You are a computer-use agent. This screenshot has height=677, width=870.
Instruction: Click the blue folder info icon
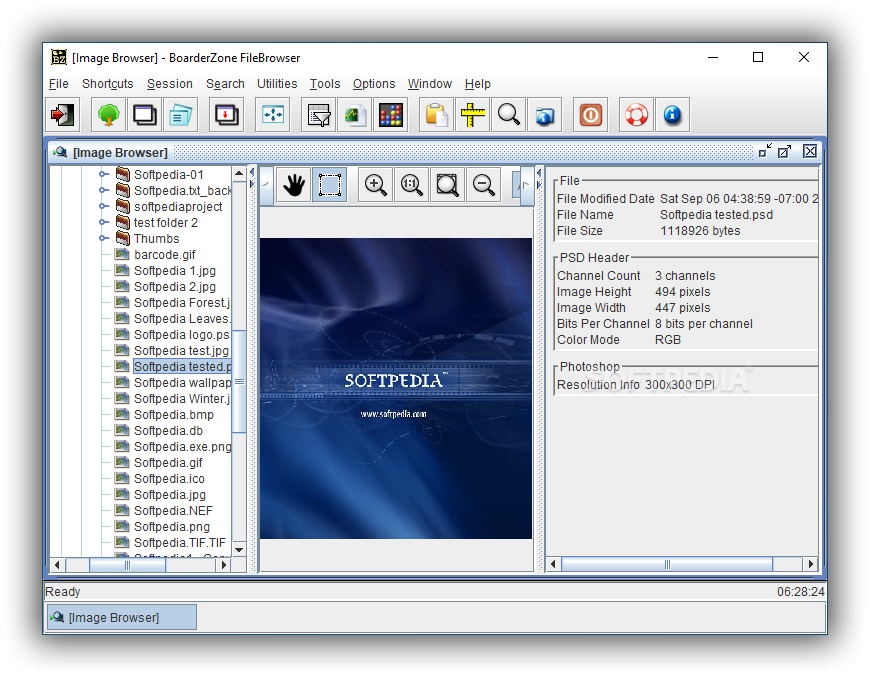point(544,115)
